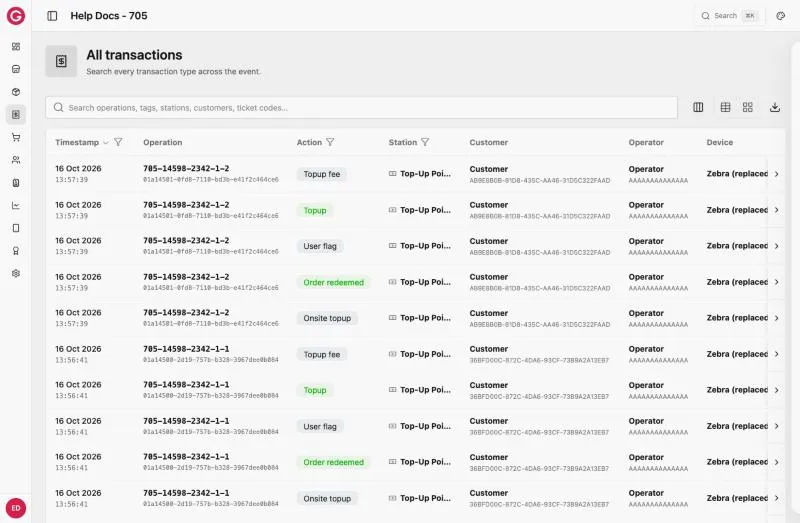The width and height of the screenshot is (800, 523).
Task: Click Topup fee badge at 13:56:41
Action: (321, 354)
